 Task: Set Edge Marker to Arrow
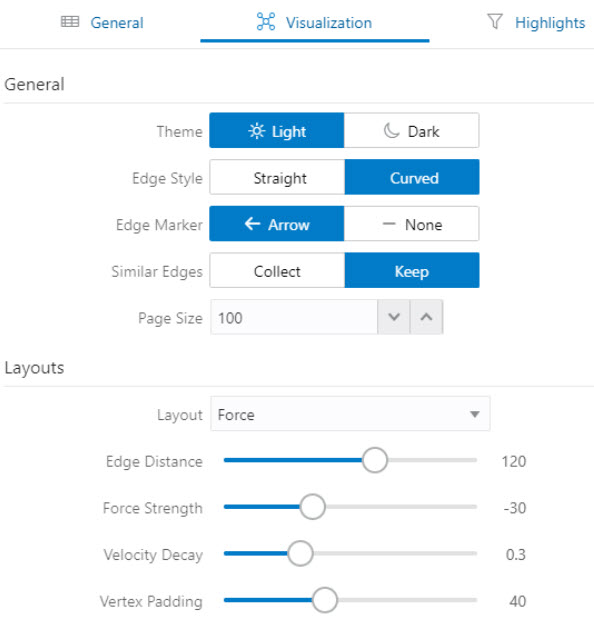(277, 224)
